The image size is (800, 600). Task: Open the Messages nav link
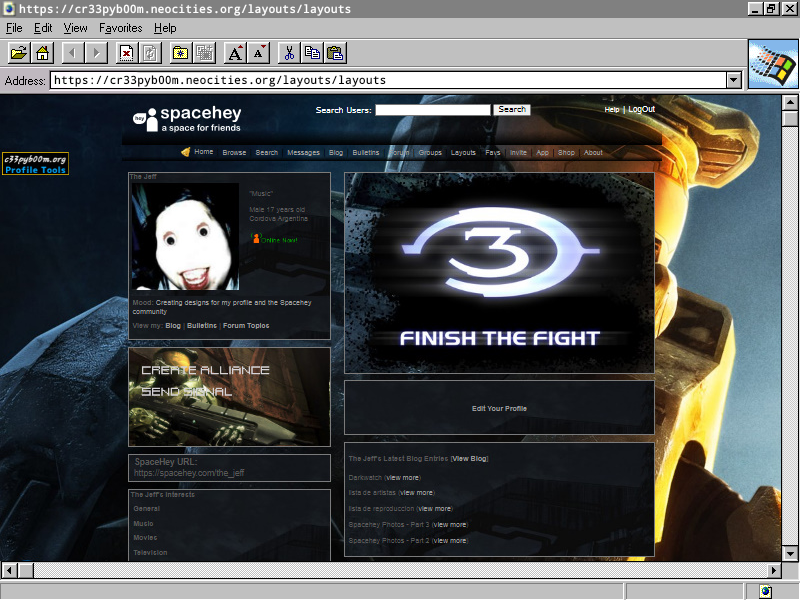point(303,153)
